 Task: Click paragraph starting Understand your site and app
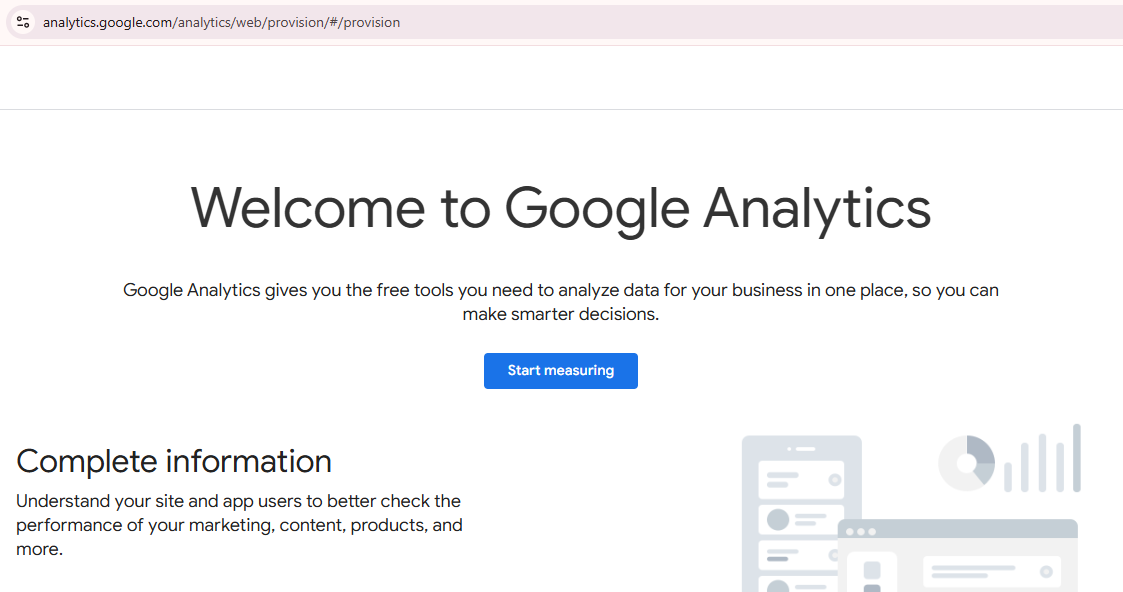tap(239, 525)
